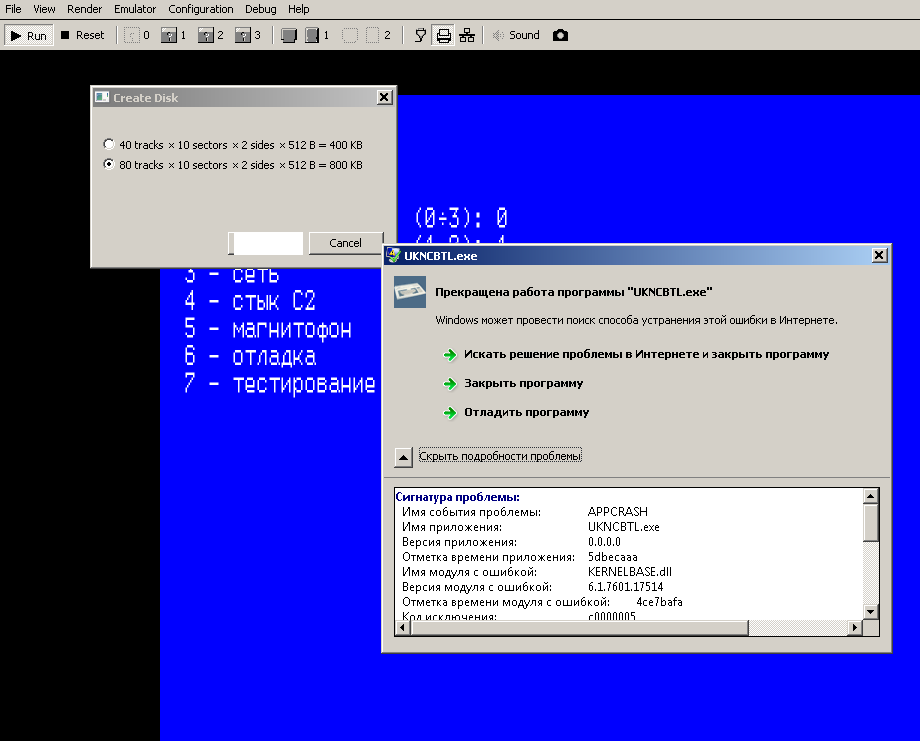Click the empty cartridge 2 slot icon
920x741 pixels.
pos(350,35)
